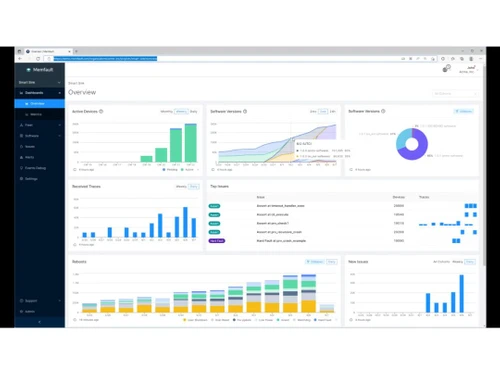Screen dimensions: 500x375
Task: Select last time range on Software Versions line chart
Action: coord(333,111)
